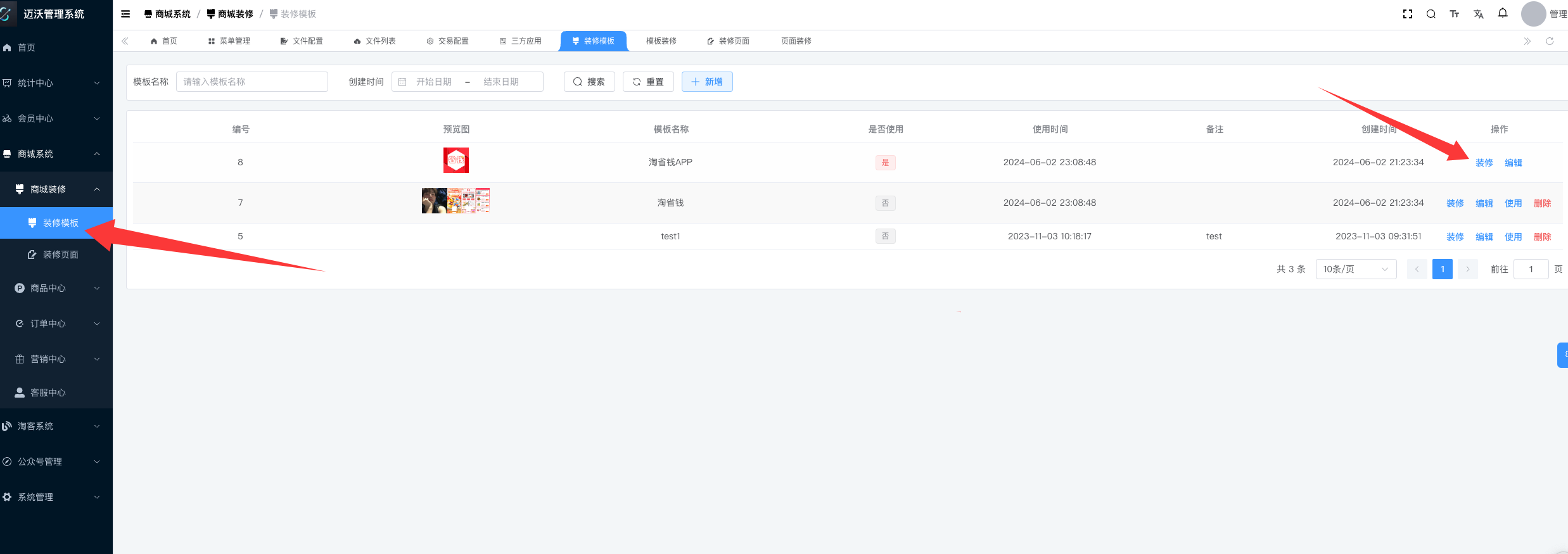Click the refresh tab icon
The width and height of the screenshot is (1568, 554).
tap(1550, 41)
